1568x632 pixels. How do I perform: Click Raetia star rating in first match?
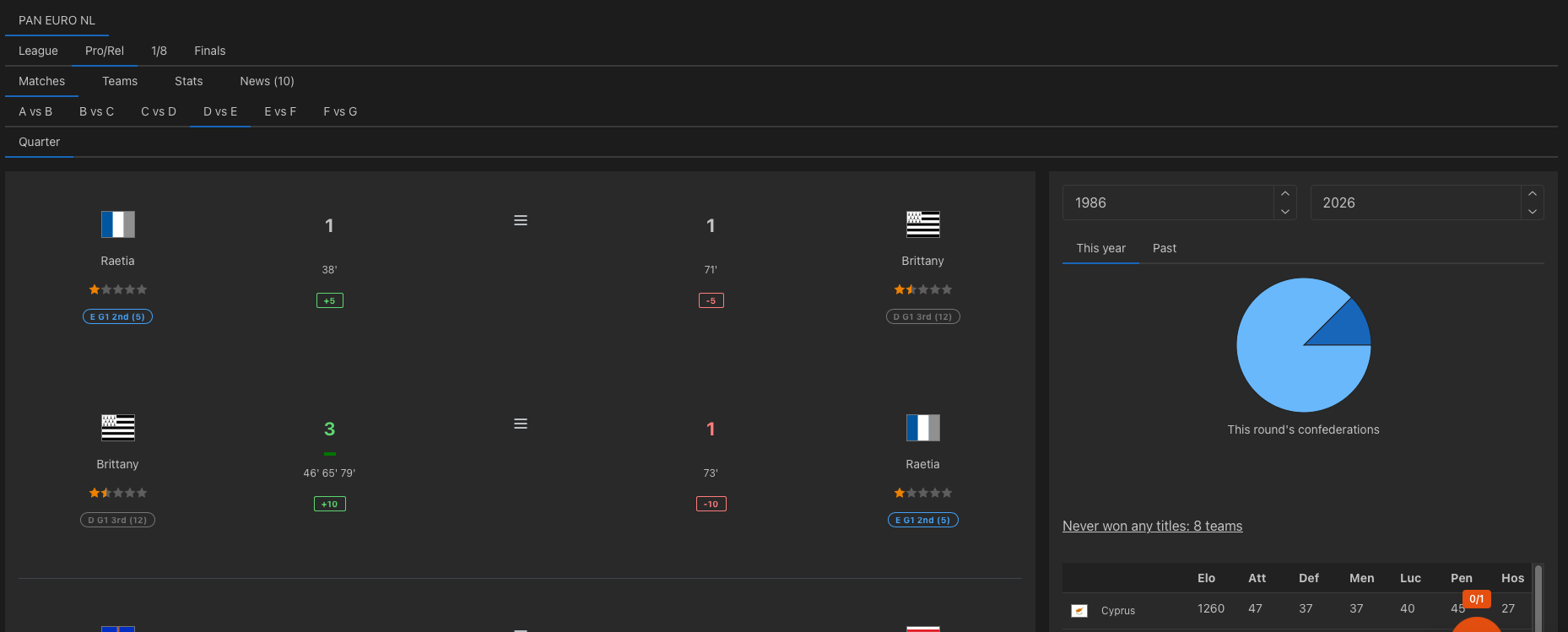coord(118,289)
